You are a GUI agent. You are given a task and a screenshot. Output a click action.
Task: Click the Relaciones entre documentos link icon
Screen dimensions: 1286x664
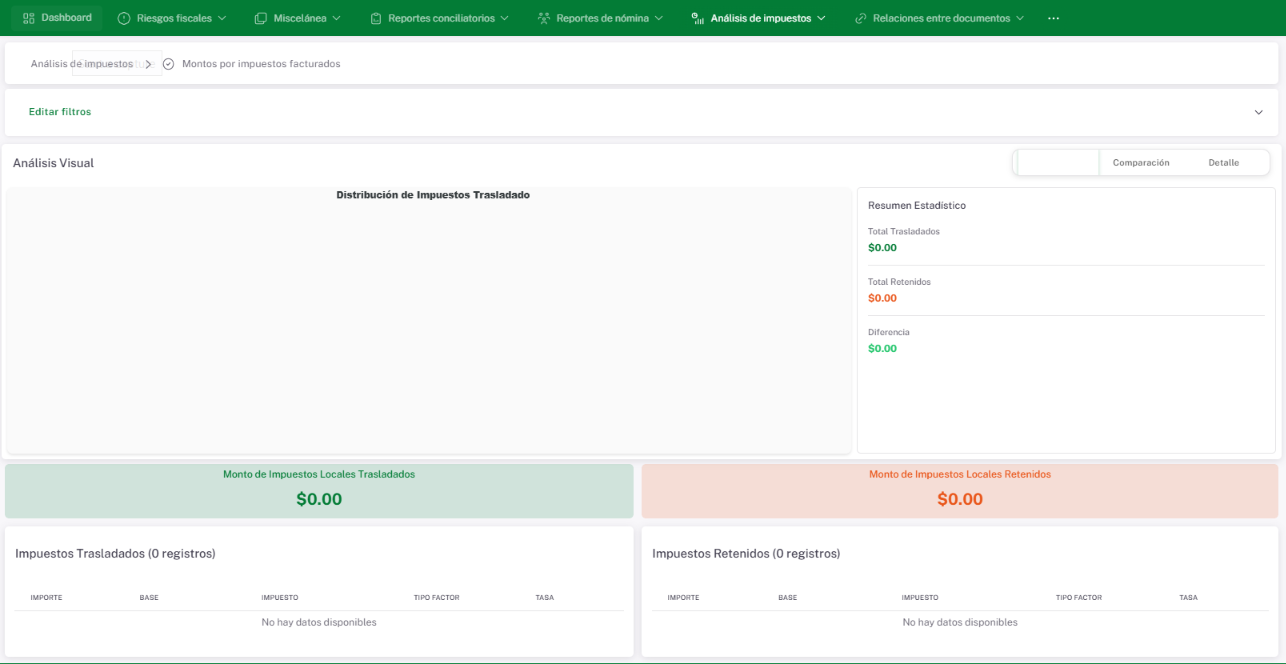tap(860, 18)
